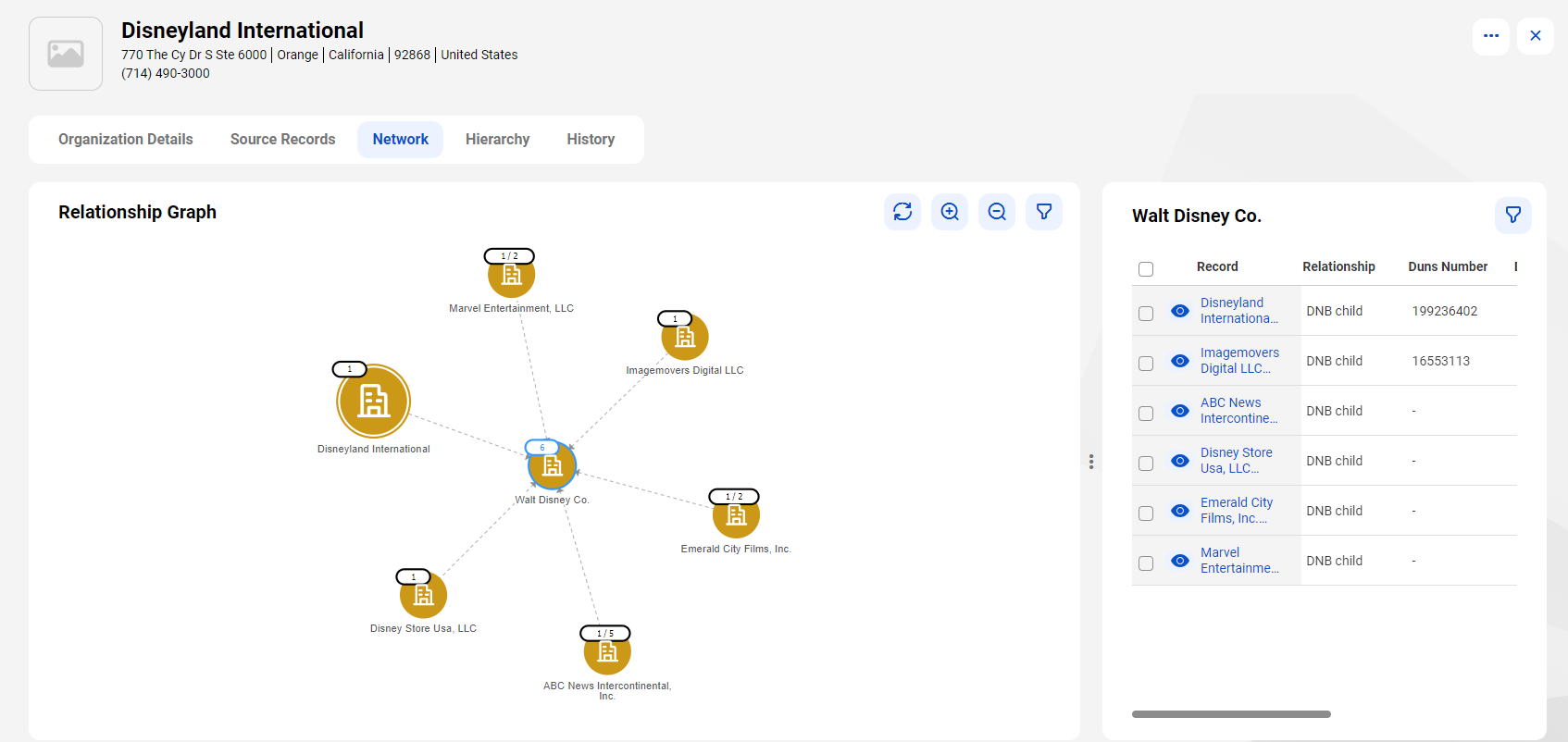1568x742 pixels.
Task: Toggle eye icon for Disneyland International row
Action: [1180, 311]
